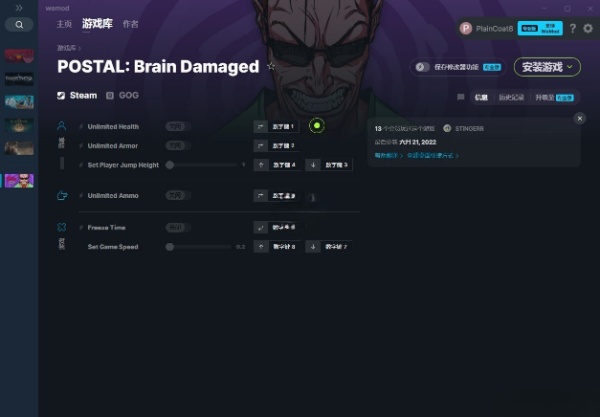Viewport: 600px width, 417px height.
Task: Click lightning icon beside Unlimited Health
Action: click(81, 127)
